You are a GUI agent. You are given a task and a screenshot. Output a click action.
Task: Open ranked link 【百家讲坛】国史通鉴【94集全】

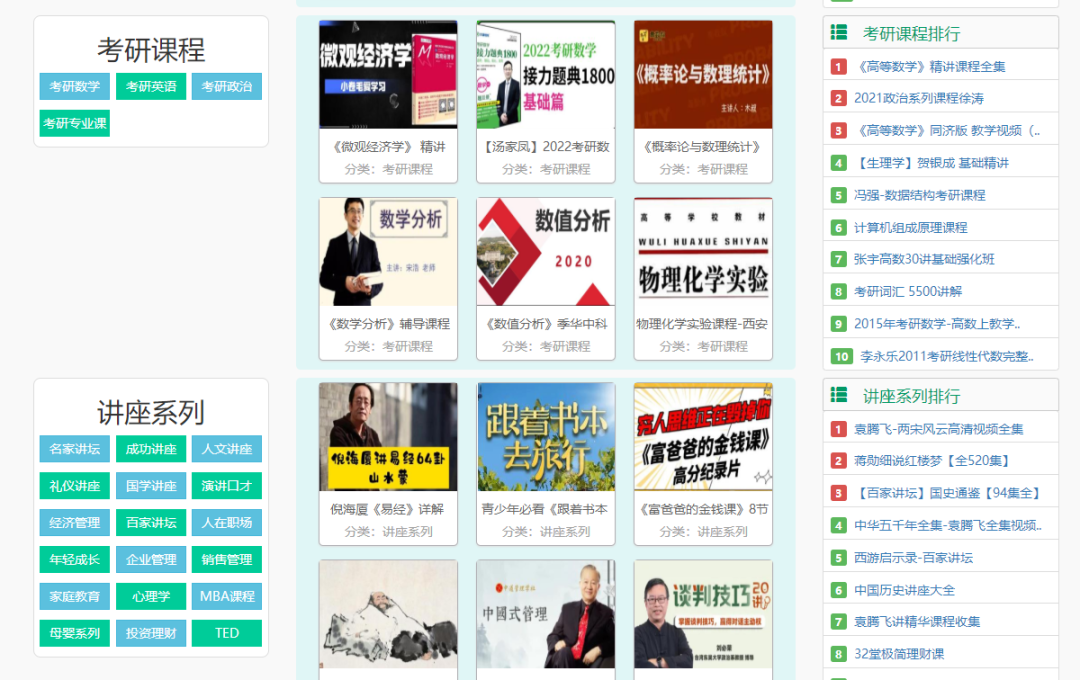(949, 493)
